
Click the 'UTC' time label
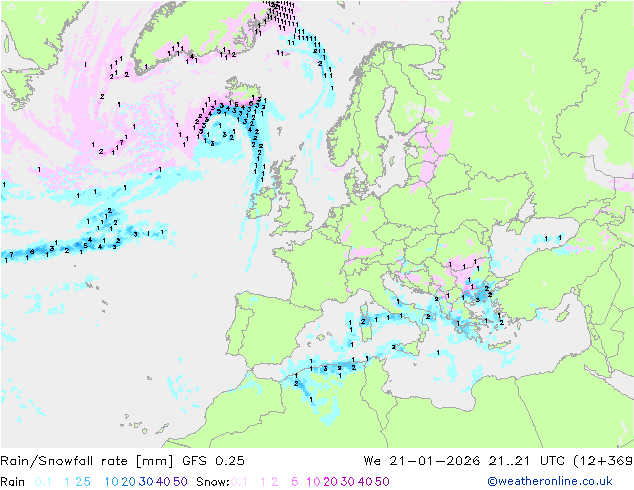tap(552, 461)
